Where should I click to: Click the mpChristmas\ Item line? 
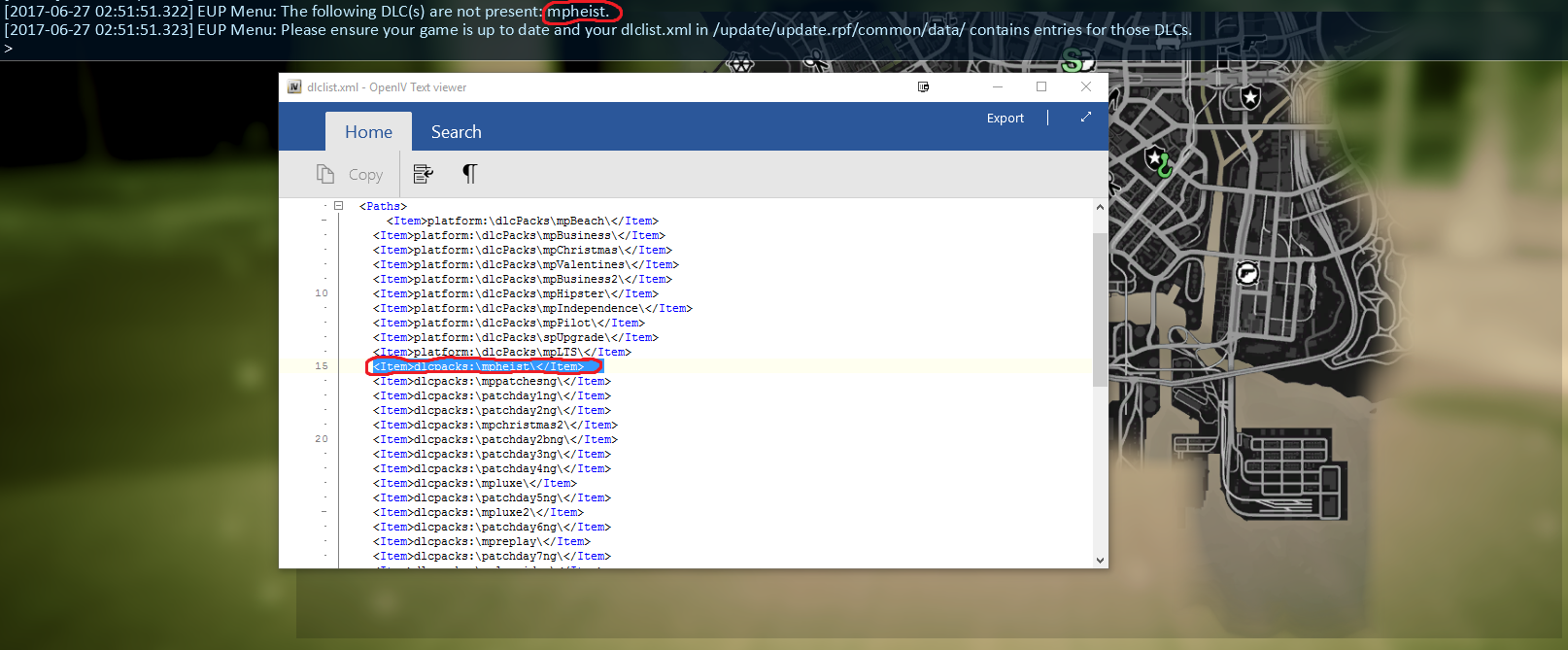point(523,250)
